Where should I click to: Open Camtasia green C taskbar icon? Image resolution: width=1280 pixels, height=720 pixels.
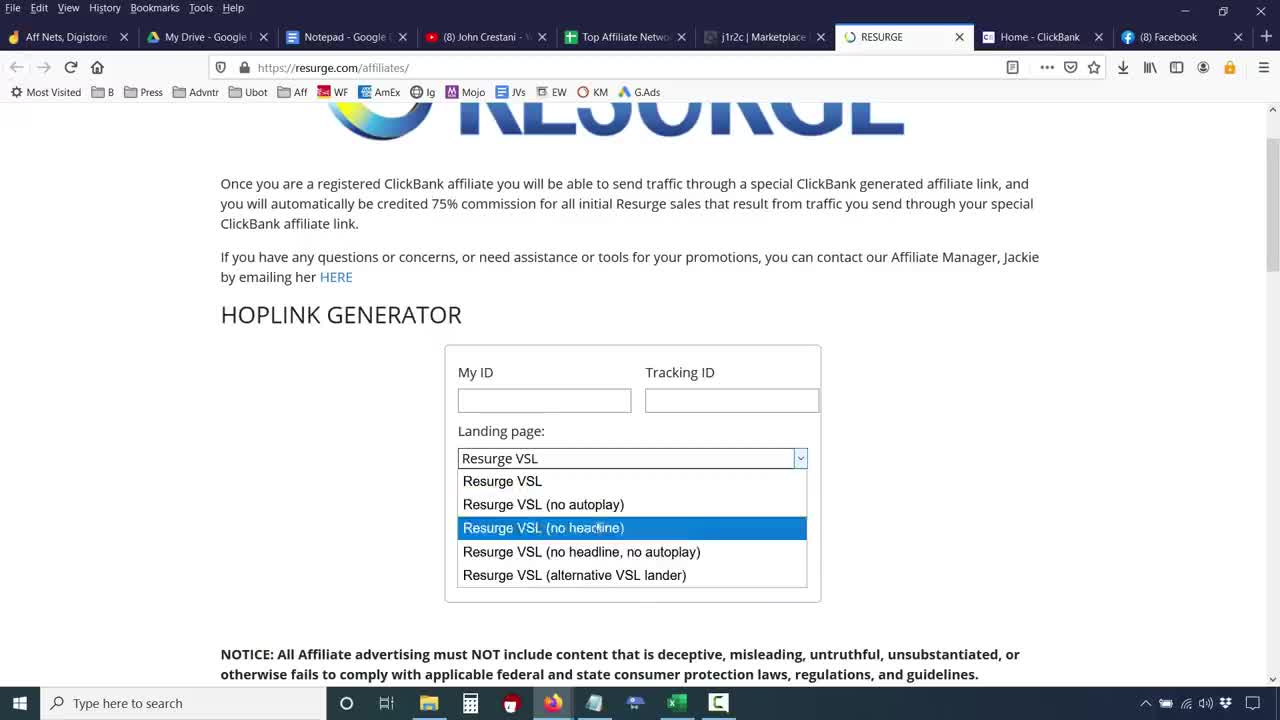718,703
